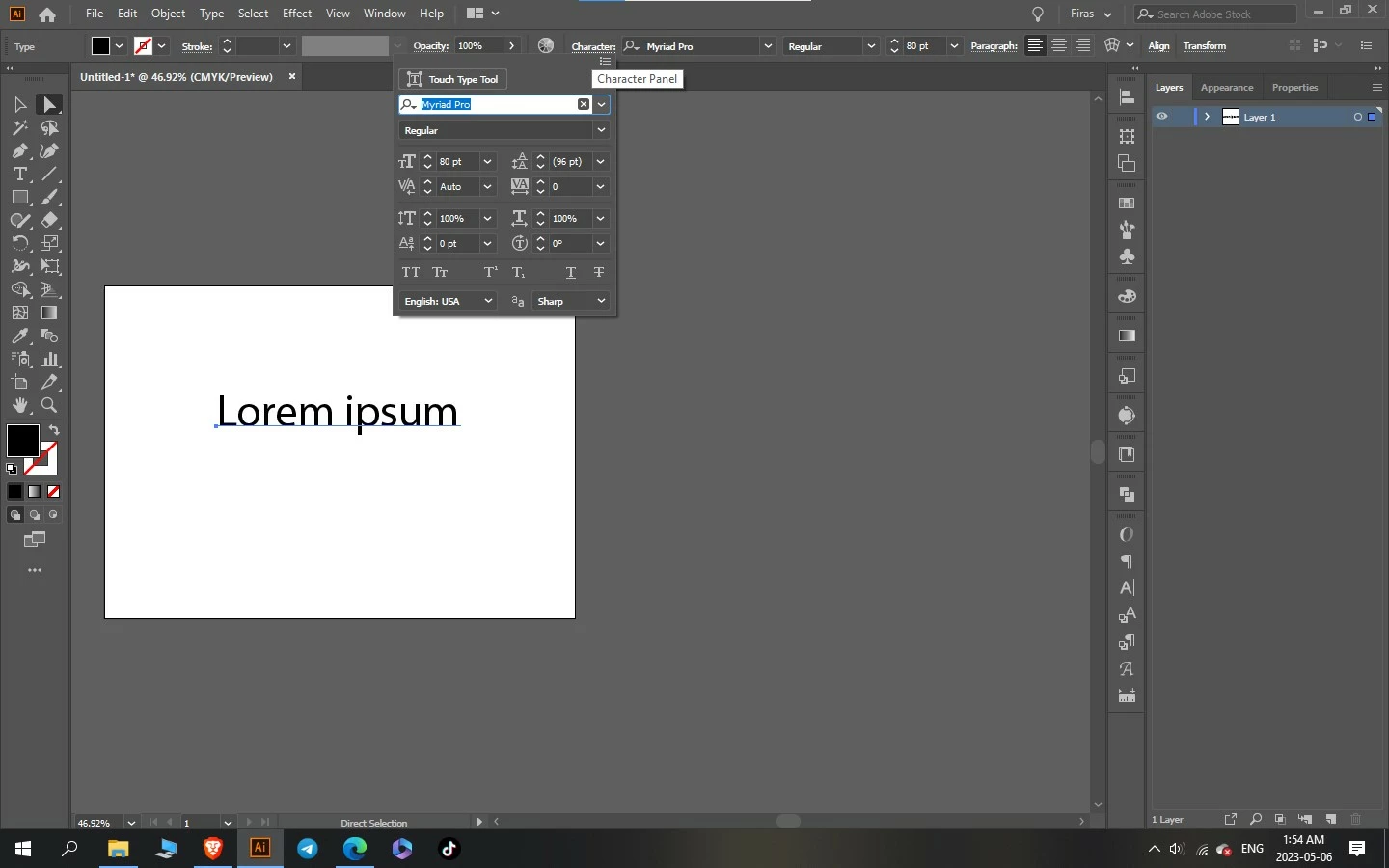Open Paragraph panel icon in dock
Image resolution: width=1389 pixels, height=868 pixels.
pos(1127,560)
